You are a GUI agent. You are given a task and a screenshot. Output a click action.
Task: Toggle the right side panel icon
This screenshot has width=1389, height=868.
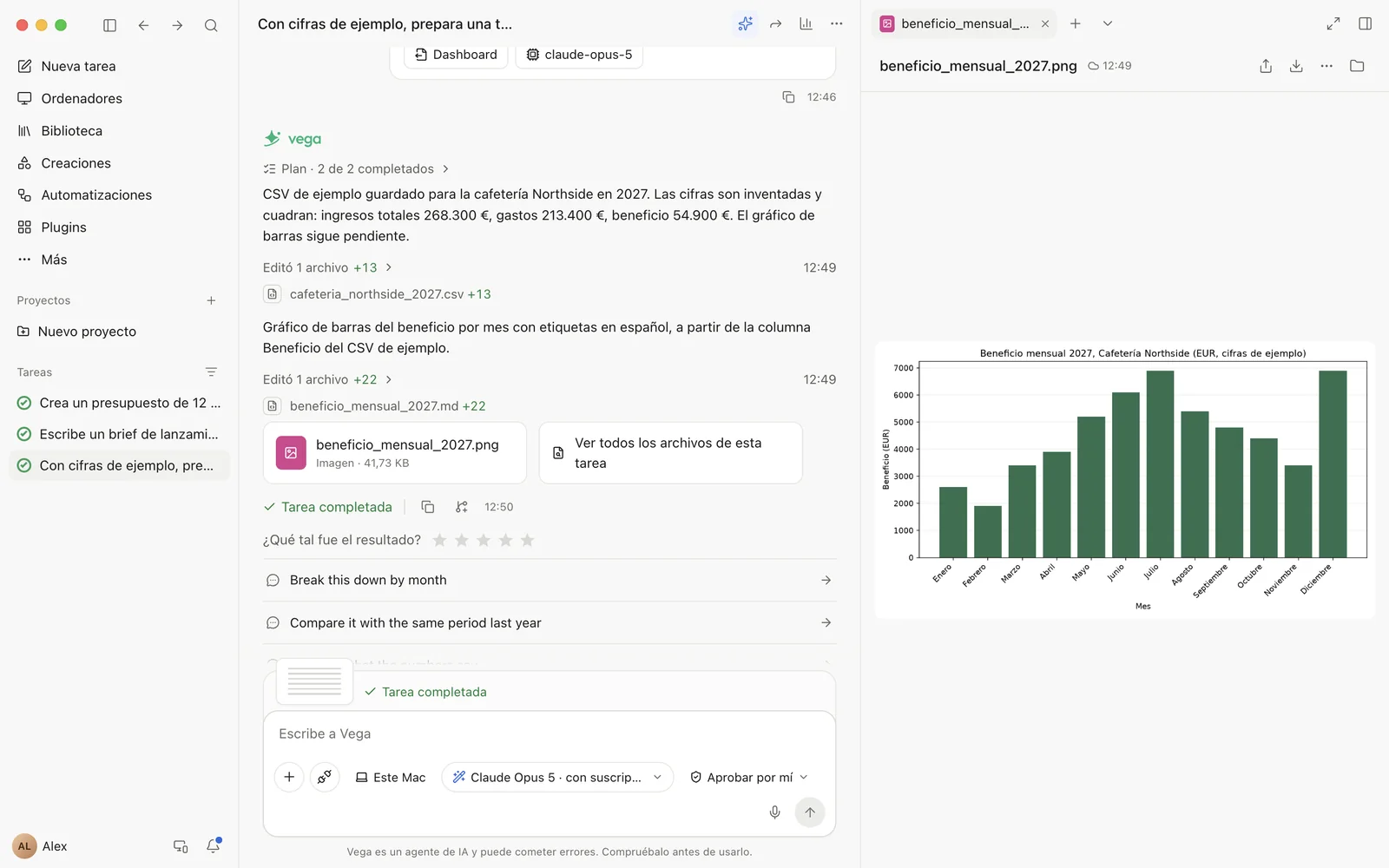click(x=1365, y=24)
